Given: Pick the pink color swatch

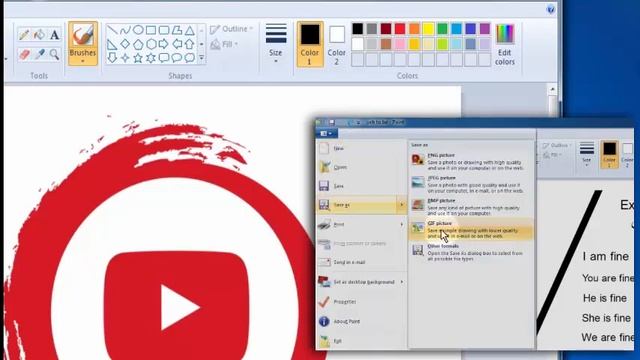Looking at the screenshot, I should click(x=400, y=44).
